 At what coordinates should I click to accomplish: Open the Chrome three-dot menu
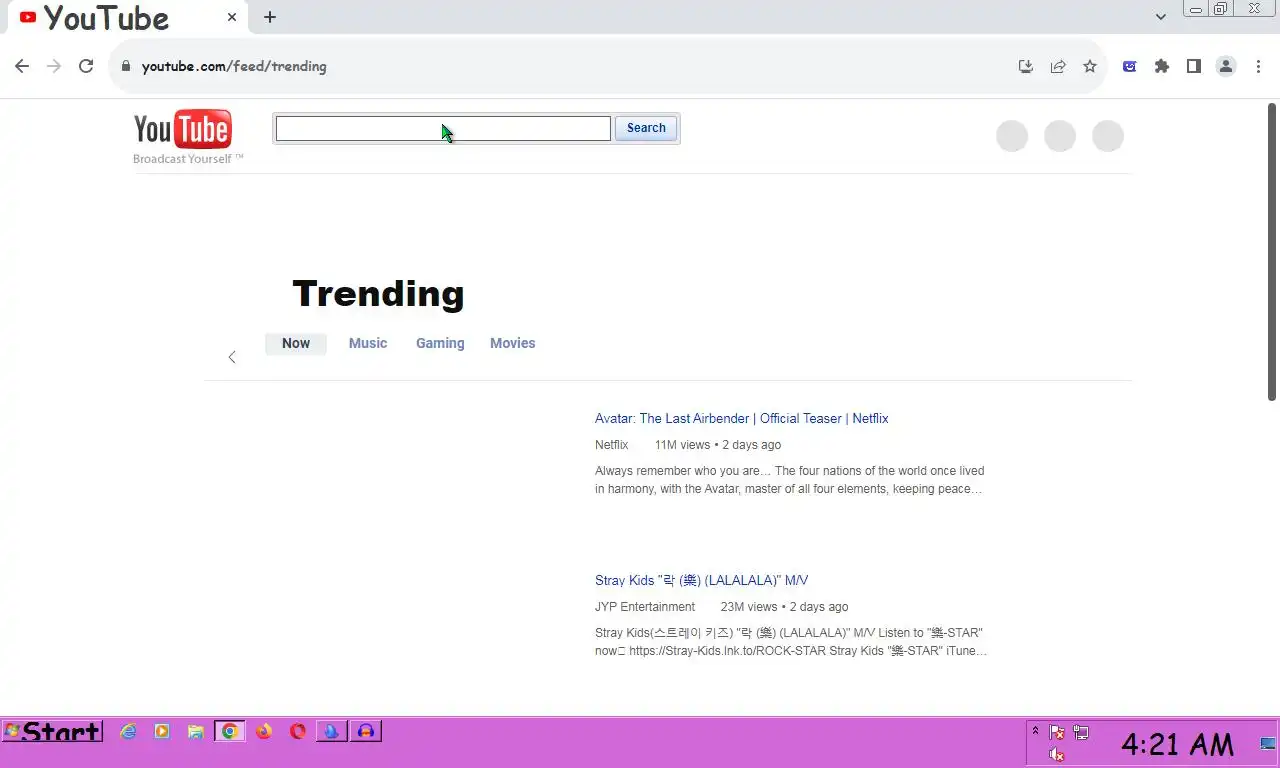[1257, 66]
